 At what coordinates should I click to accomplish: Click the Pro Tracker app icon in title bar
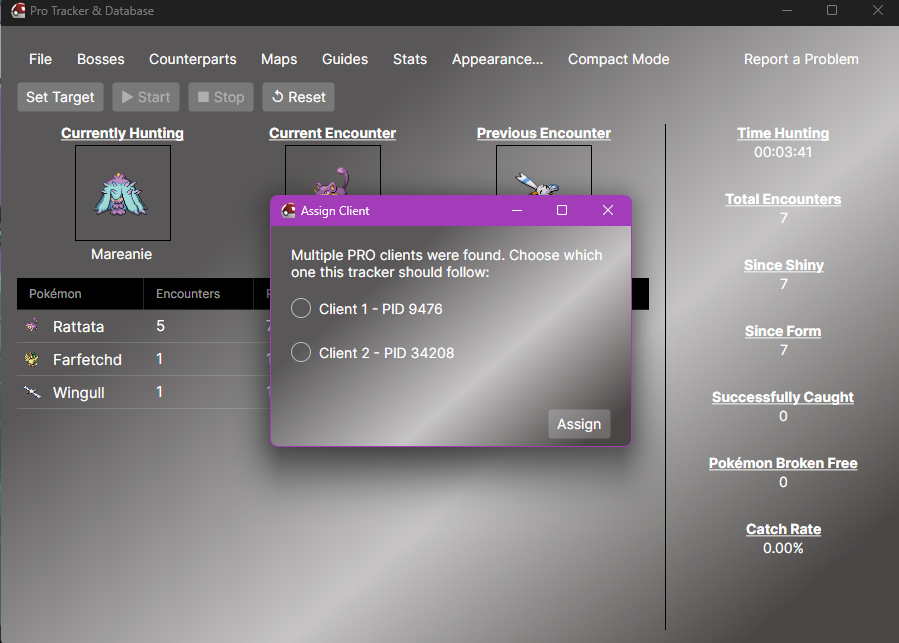(x=18, y=10)
